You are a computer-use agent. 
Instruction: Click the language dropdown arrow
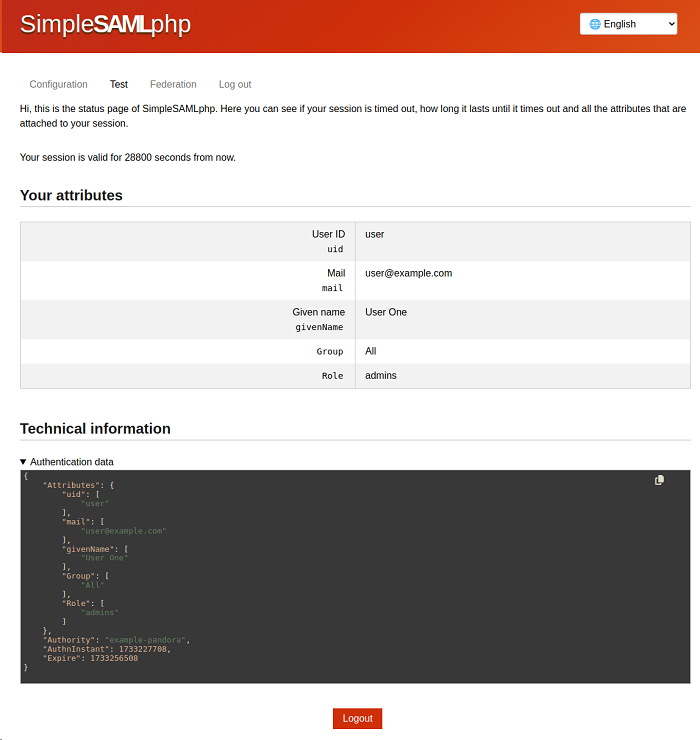coord(671,24)
